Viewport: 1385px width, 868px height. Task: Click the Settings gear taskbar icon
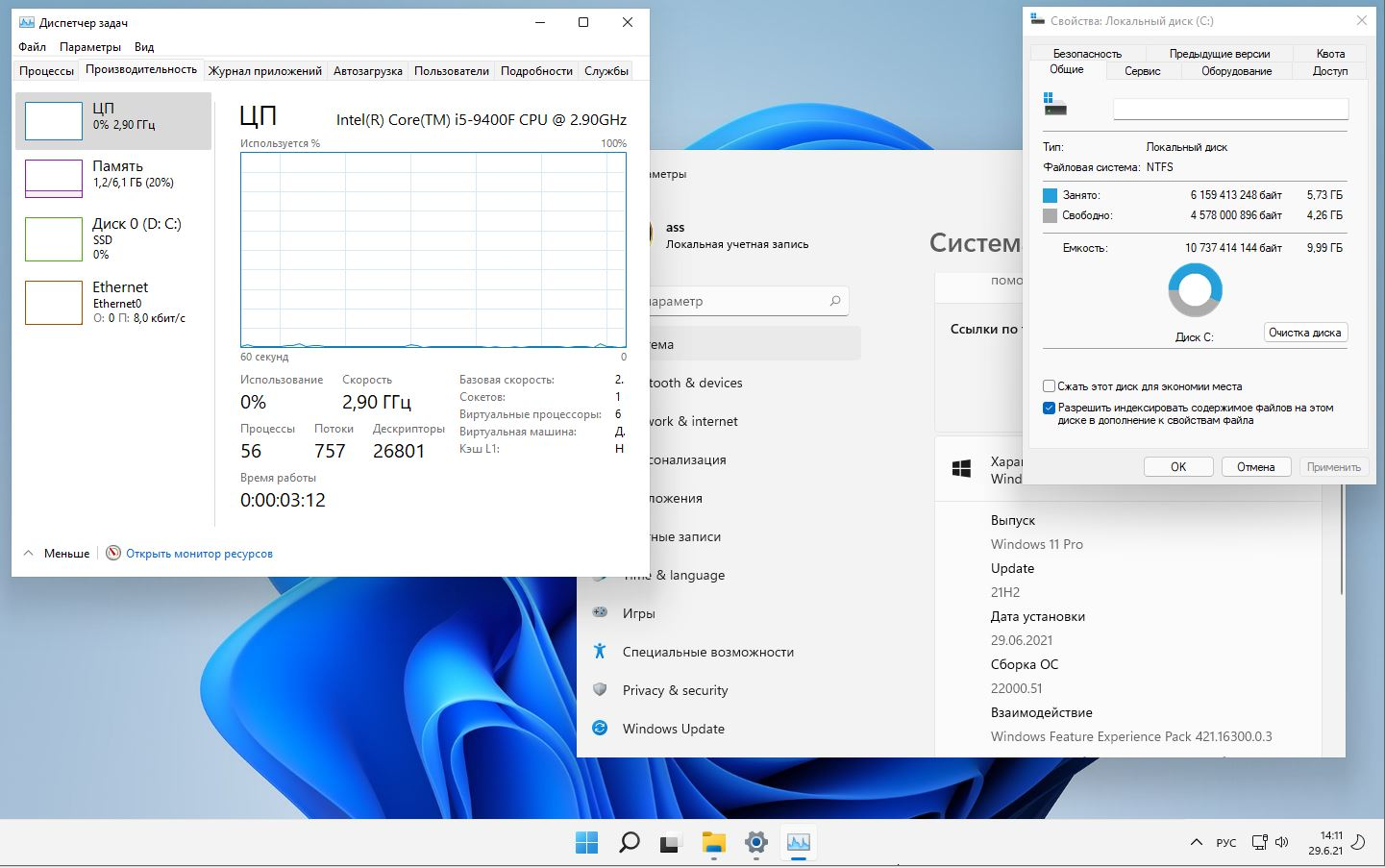coord(756,843)
